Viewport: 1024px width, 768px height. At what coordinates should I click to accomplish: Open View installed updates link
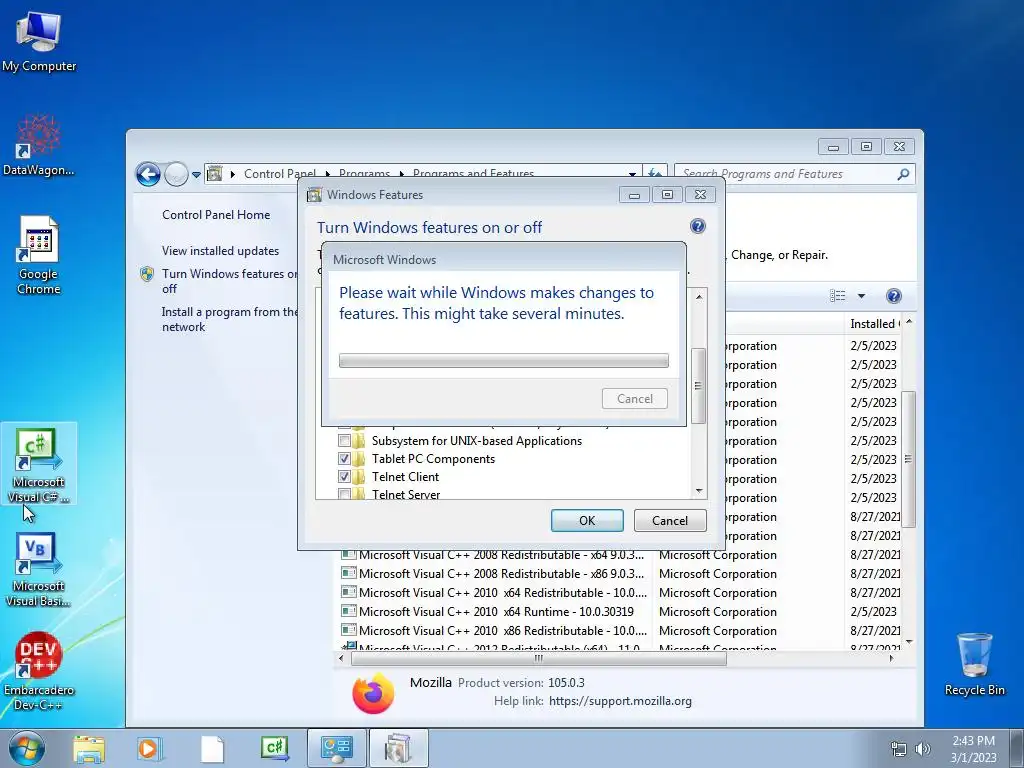tap(220, 251)
